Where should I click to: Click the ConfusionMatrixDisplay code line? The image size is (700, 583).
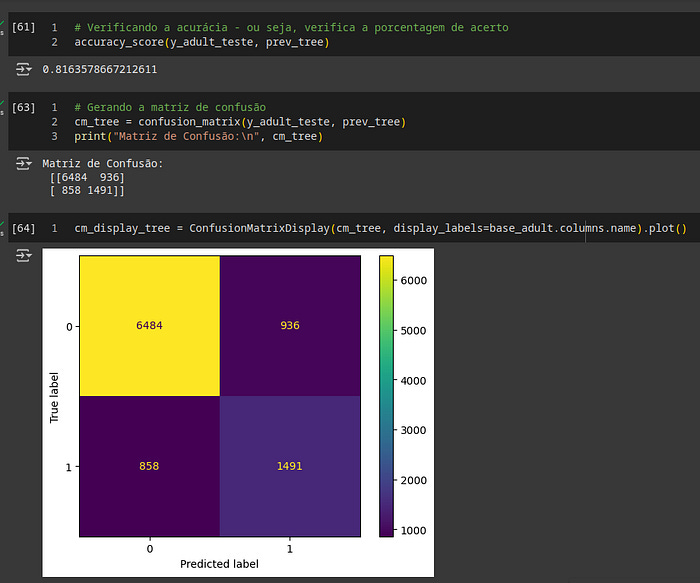point(380,229)
